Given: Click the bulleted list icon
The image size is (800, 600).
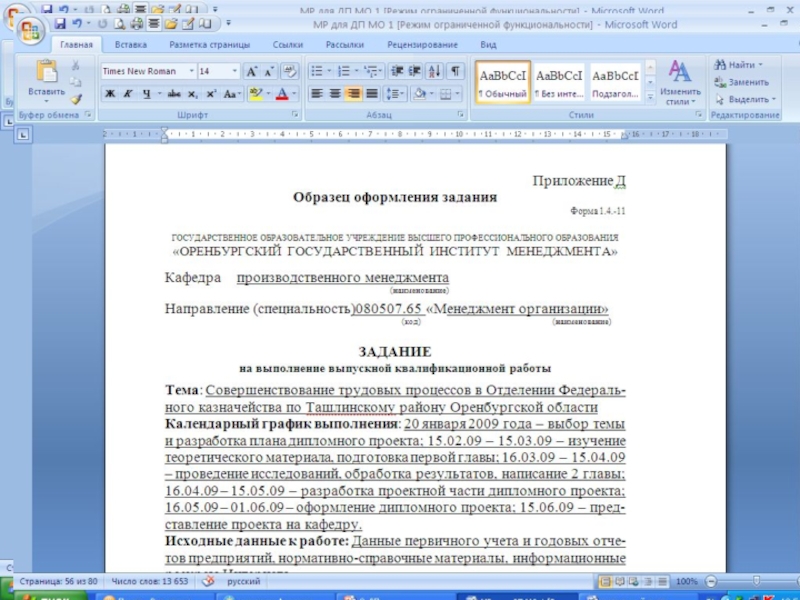Looking at the screenshot, I should [x=317, y=71].
